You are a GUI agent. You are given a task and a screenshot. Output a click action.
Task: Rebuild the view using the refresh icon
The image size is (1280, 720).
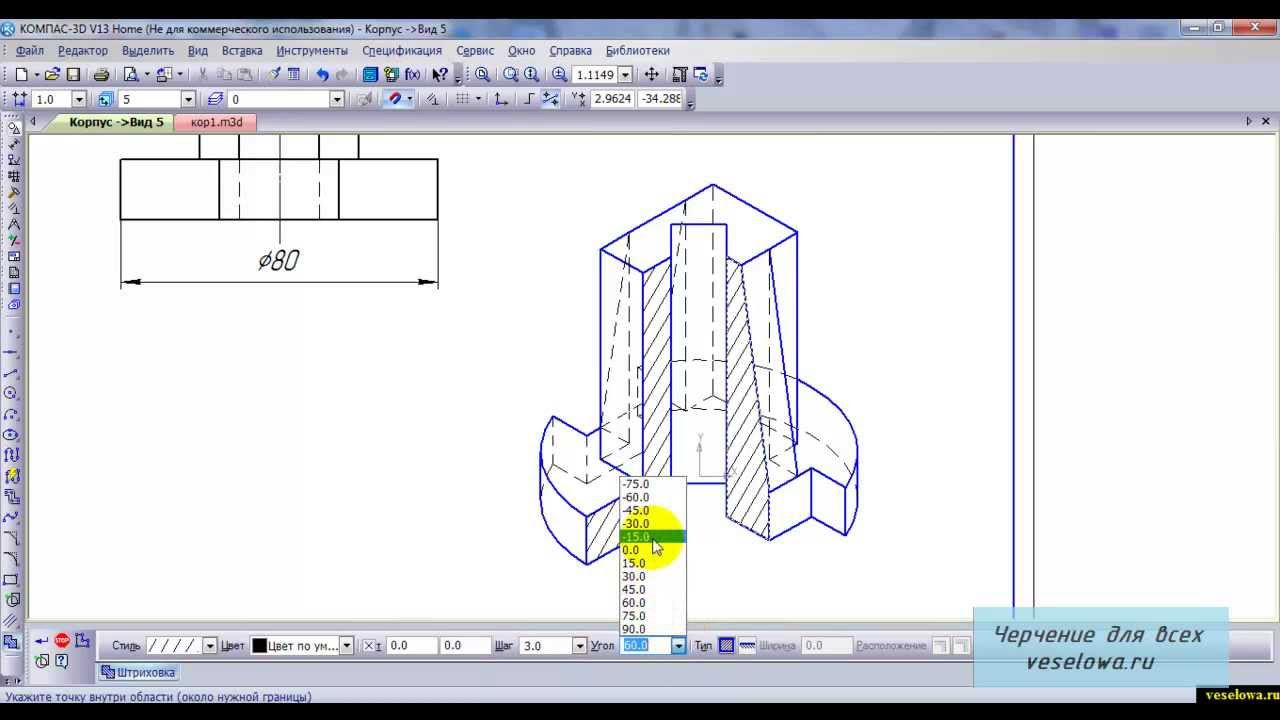pos(701,75)
